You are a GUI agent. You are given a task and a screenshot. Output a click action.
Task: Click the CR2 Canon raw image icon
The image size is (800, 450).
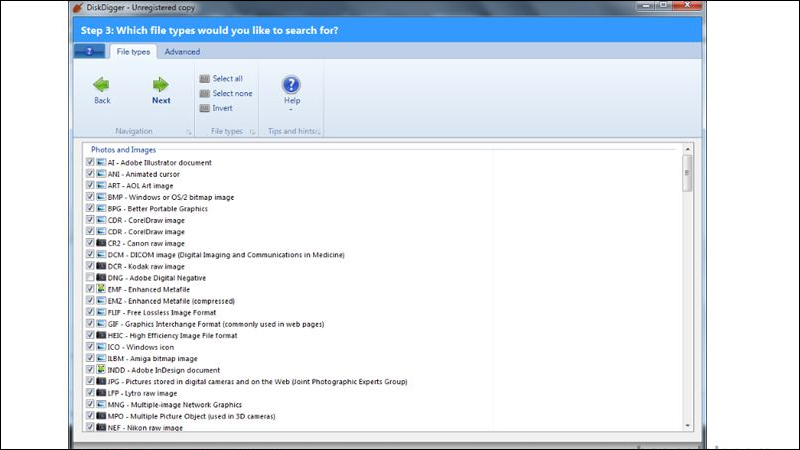(101, 243)
